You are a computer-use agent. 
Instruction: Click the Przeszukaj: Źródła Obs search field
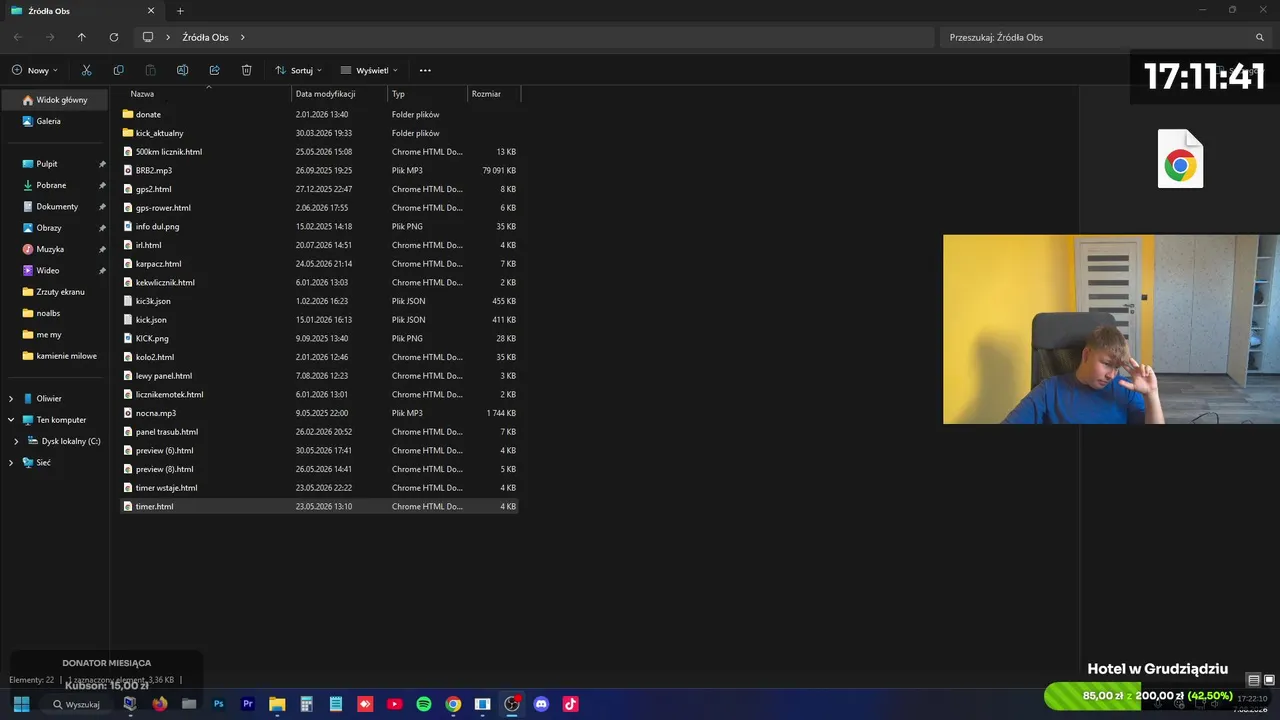(x=1108, y=37)
